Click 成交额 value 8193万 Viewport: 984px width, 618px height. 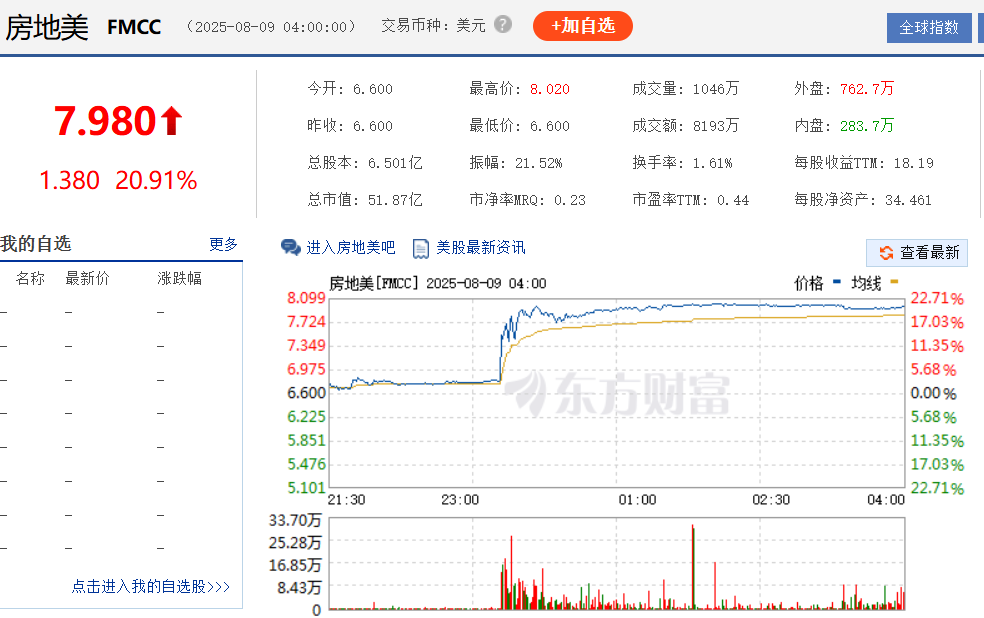(x=716, y=126)
